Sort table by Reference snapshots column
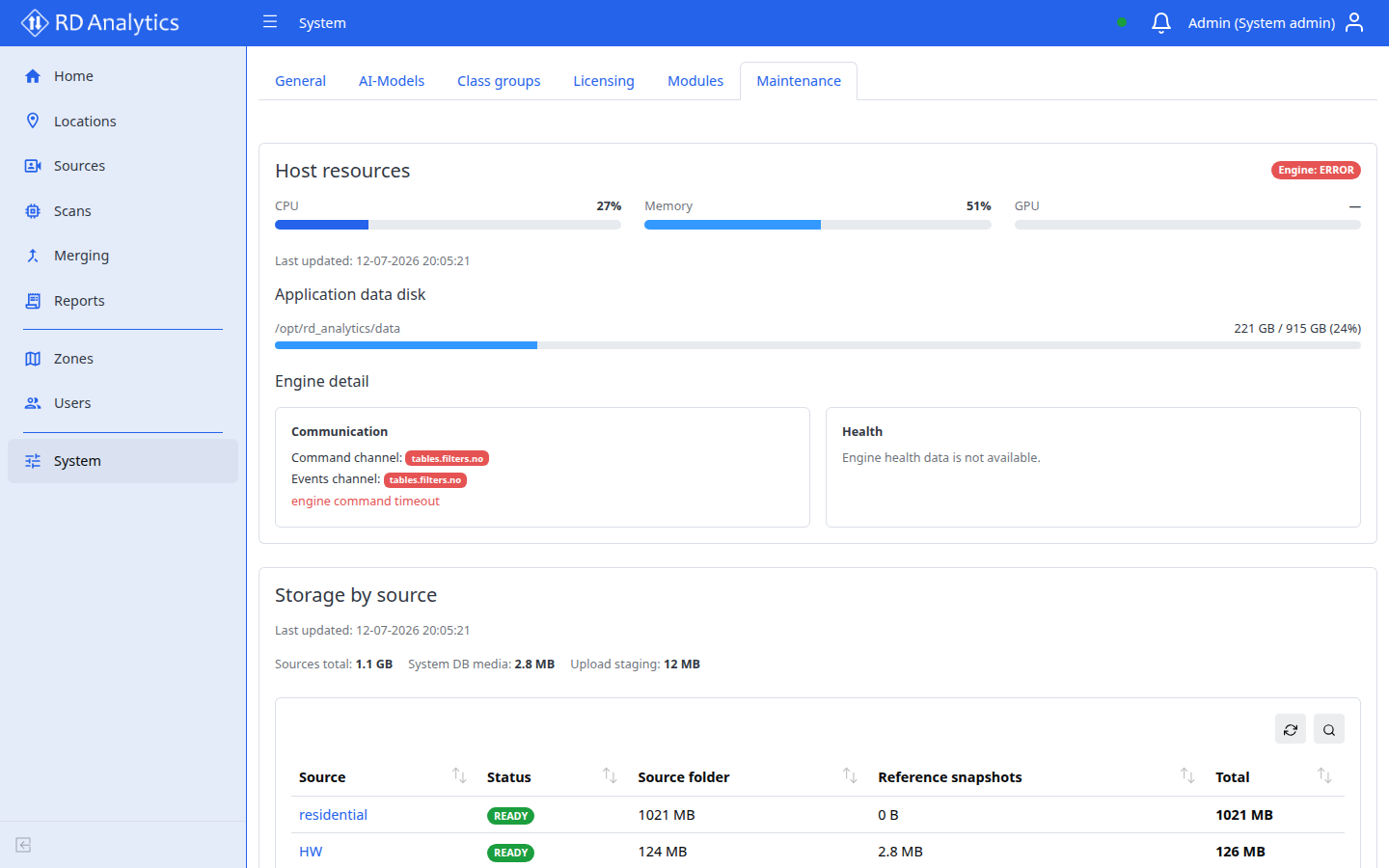 pos(1187,775)
